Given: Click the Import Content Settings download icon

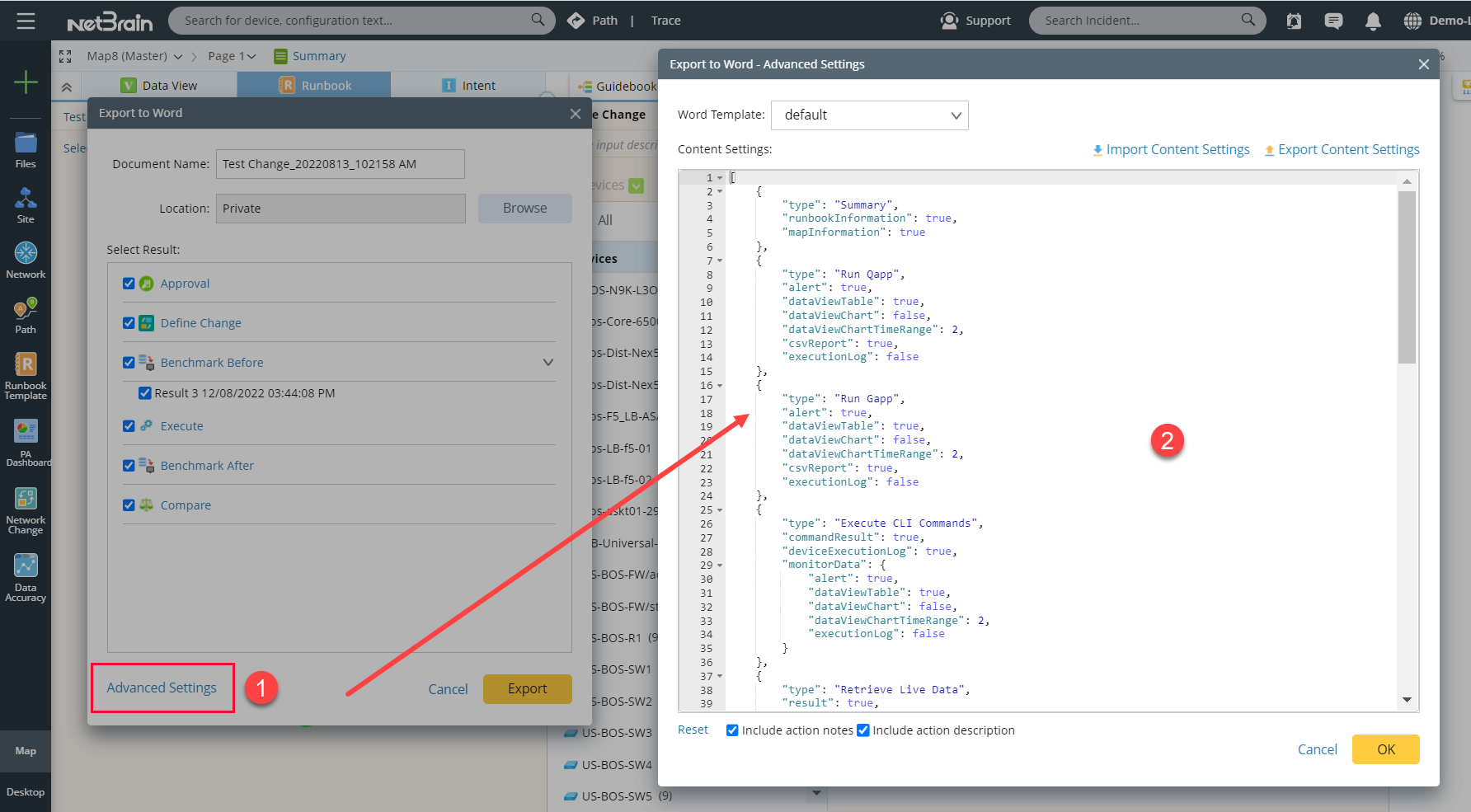Looking at the screenshot, I should [1097, 150].
